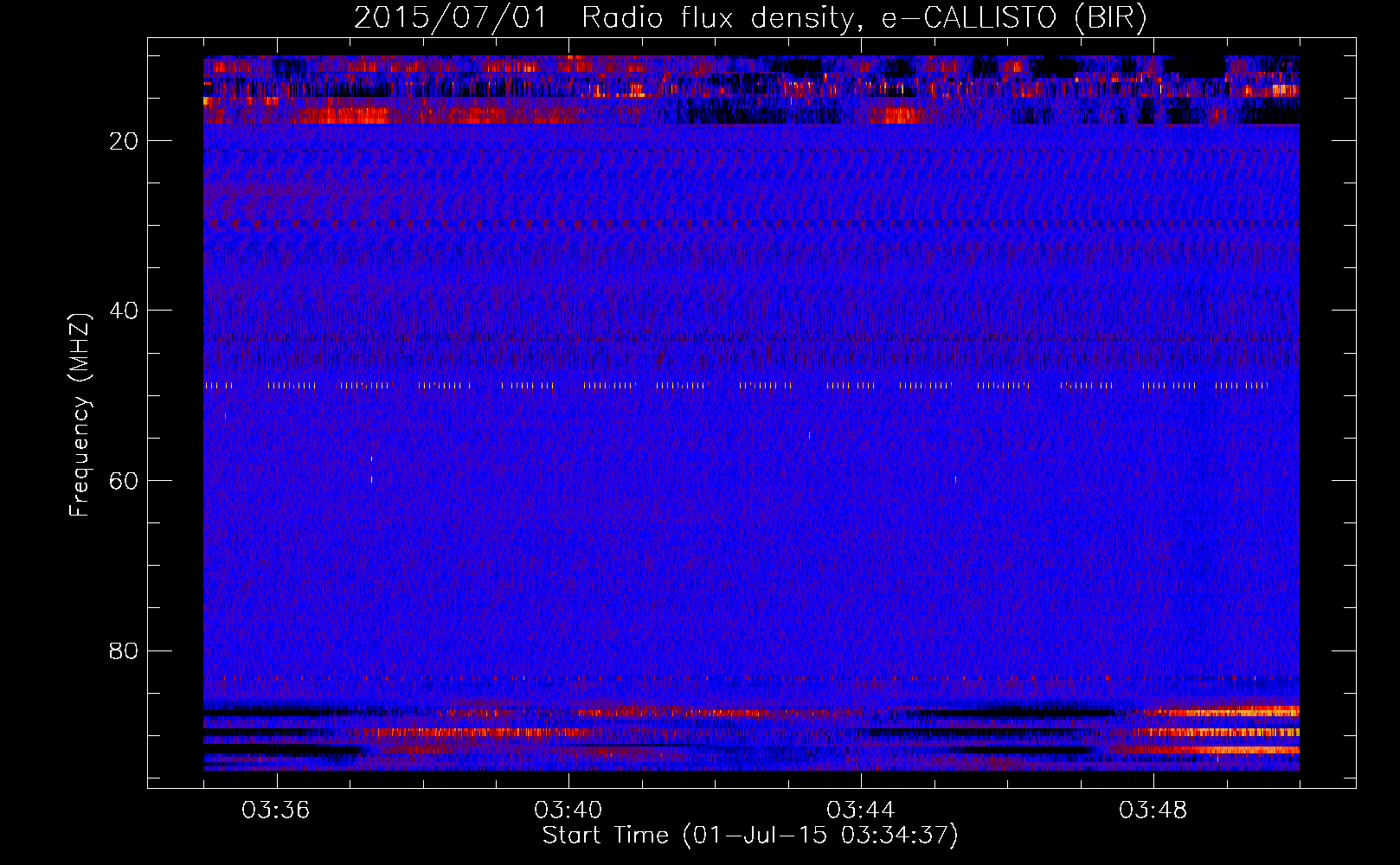The width and height of the screenshot is (1400, 865).
Task: Click the 'Start Time (01-Jul-15 03:34:37)' label
Action: pyautogui.click(x=750, y=836)
